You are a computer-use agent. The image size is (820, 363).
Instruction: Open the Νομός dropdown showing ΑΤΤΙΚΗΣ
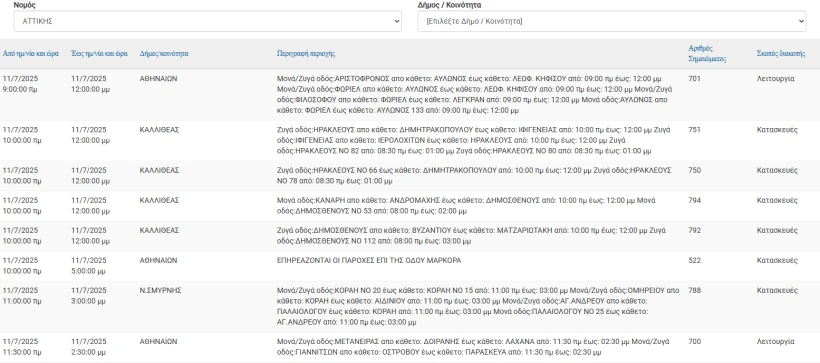208,21
